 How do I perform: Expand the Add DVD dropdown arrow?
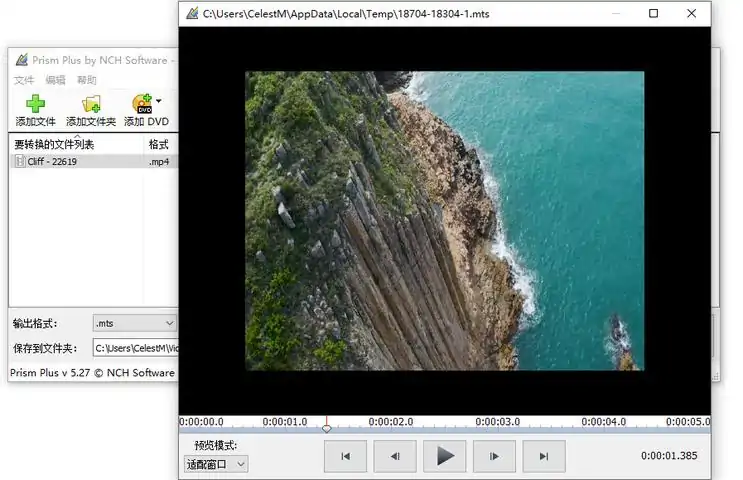(159, 100)
